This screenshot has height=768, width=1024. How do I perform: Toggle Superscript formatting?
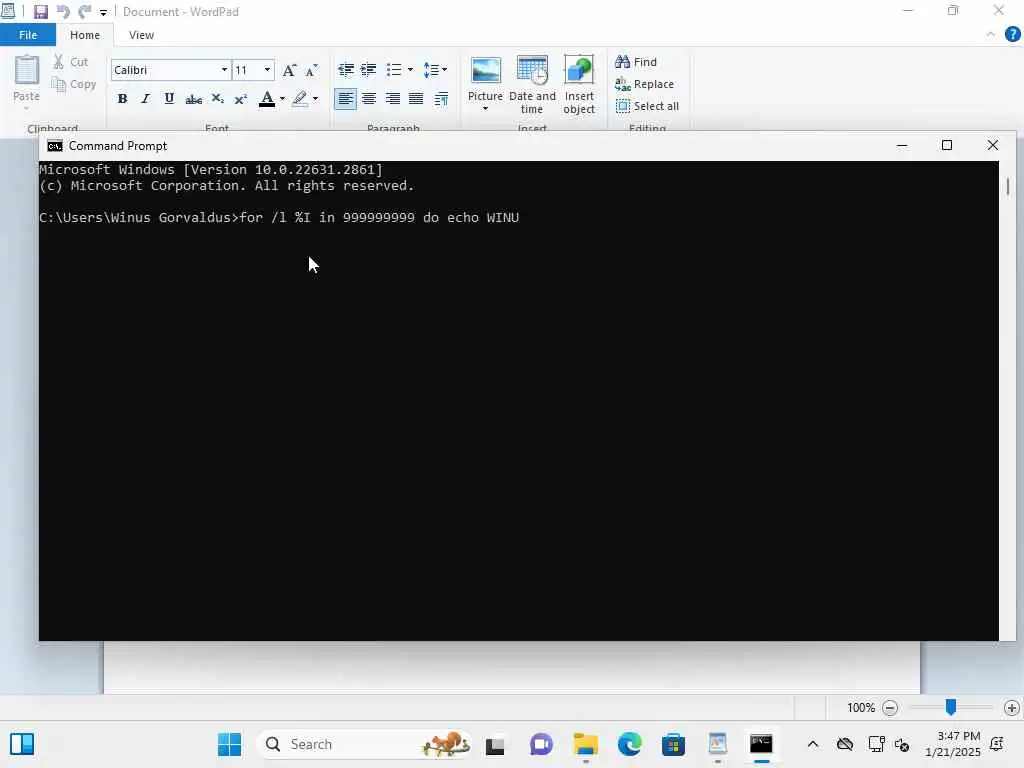240,99
